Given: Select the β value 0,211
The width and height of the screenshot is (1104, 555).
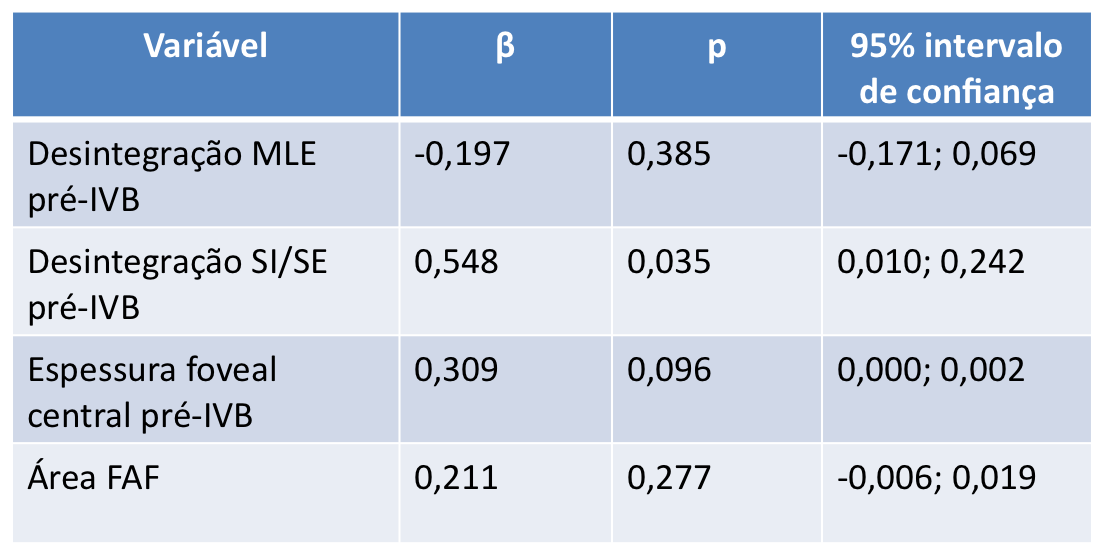Looking at the screenshot, I should tap(456, 478).
